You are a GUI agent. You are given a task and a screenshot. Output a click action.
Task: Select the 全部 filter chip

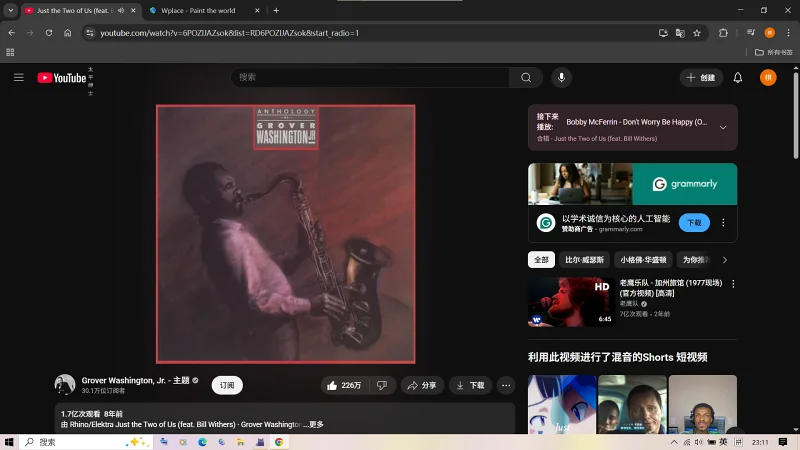[x=541, y=260]
